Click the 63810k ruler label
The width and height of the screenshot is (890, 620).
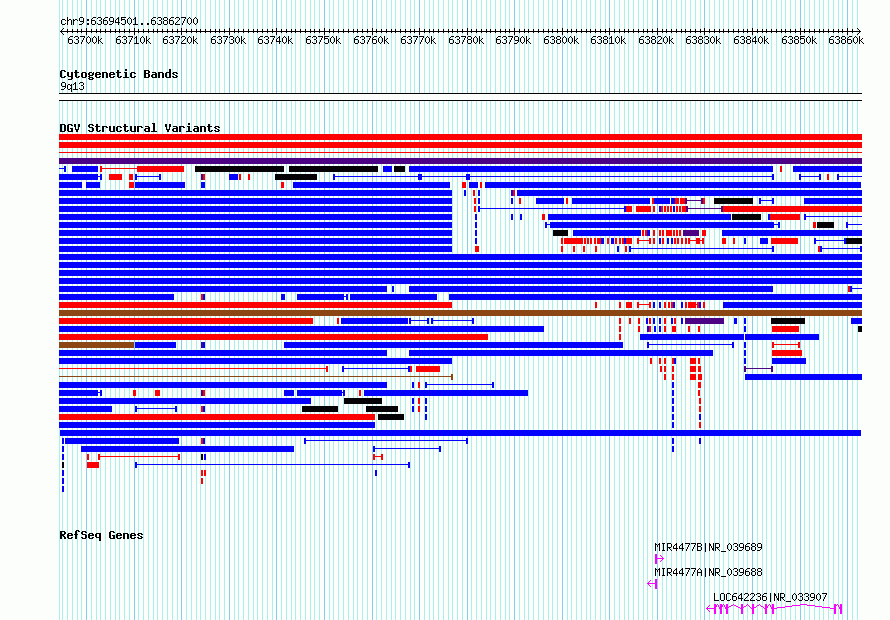(608, 40)
